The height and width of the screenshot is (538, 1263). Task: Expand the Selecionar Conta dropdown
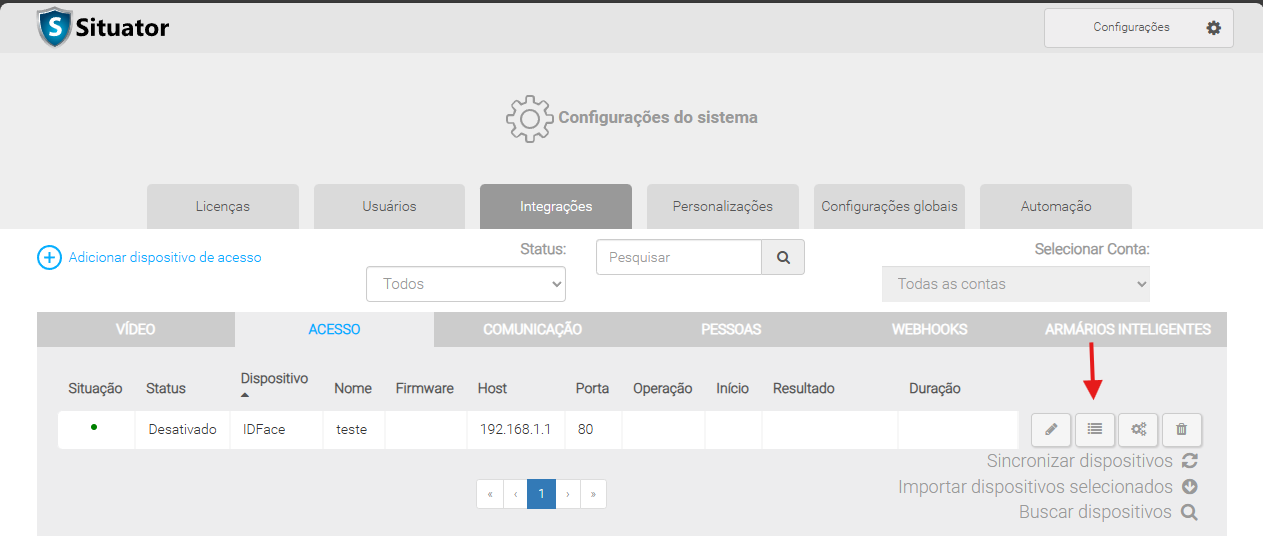(1015, 284)
